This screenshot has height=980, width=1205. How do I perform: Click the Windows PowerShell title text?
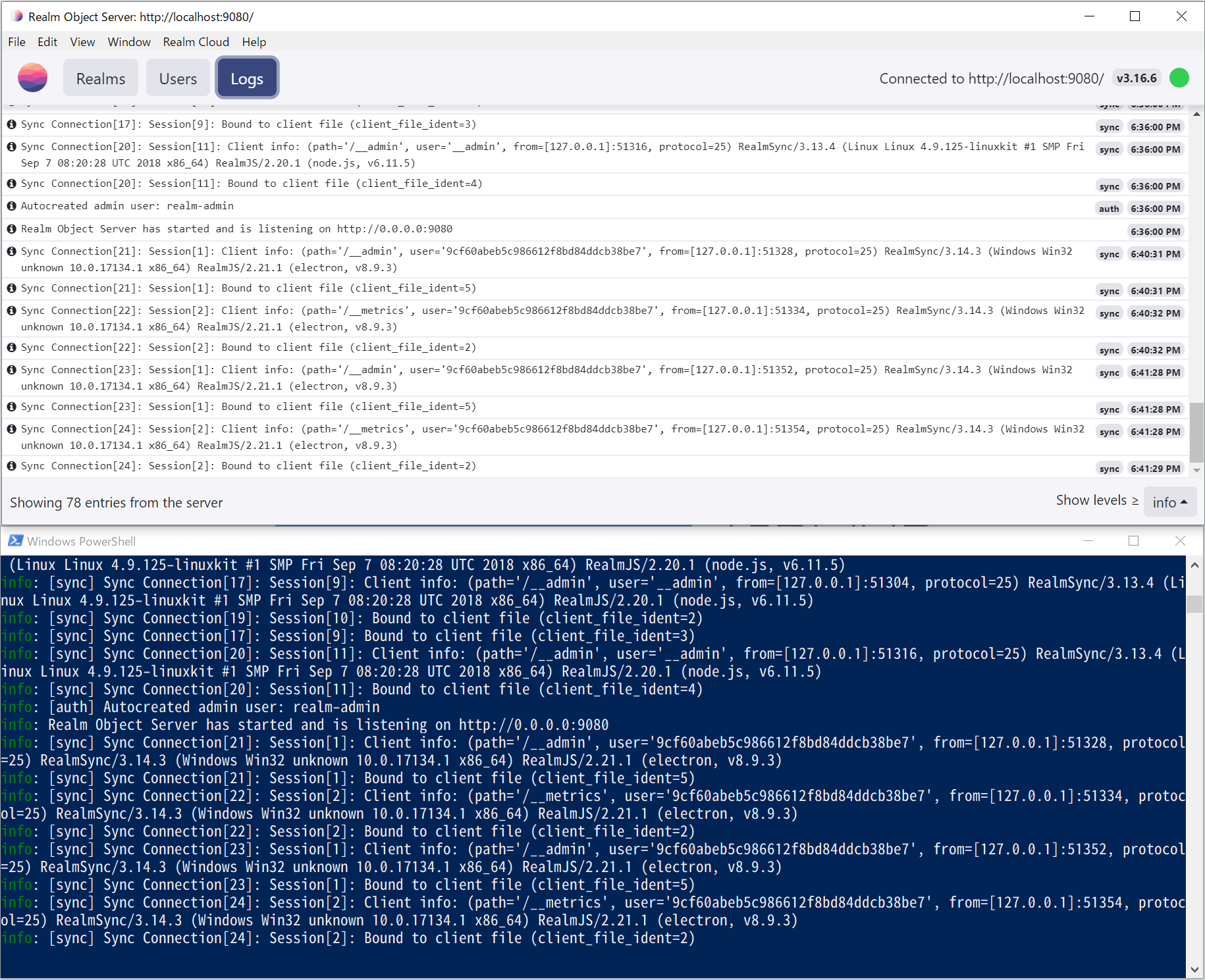(82, 542)
